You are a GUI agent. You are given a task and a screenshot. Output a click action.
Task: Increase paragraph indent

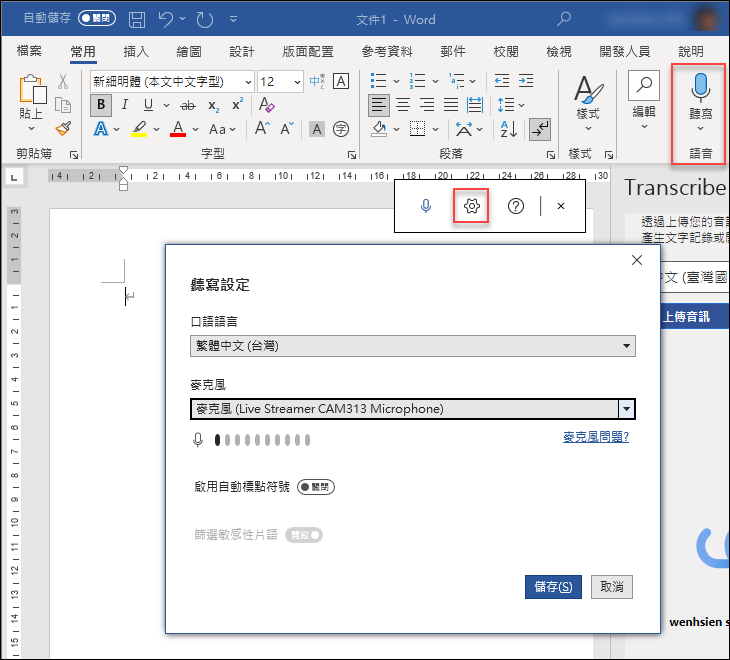coord(526,81)
